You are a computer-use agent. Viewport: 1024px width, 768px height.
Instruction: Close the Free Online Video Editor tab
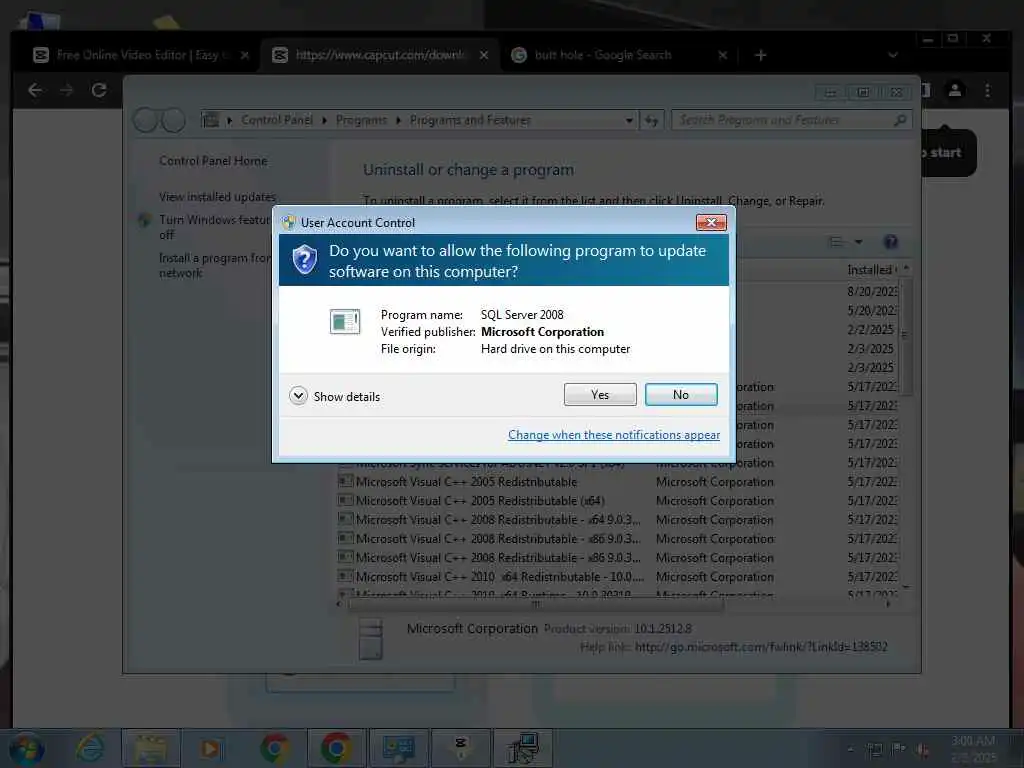tap(245, 56)
